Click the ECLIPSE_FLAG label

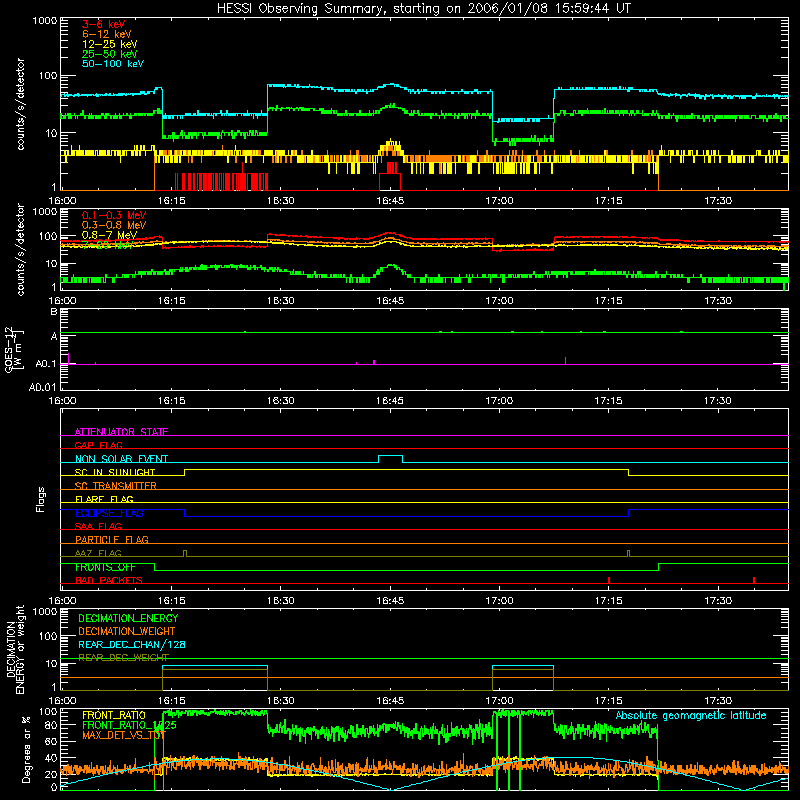(x=109, y=513)
